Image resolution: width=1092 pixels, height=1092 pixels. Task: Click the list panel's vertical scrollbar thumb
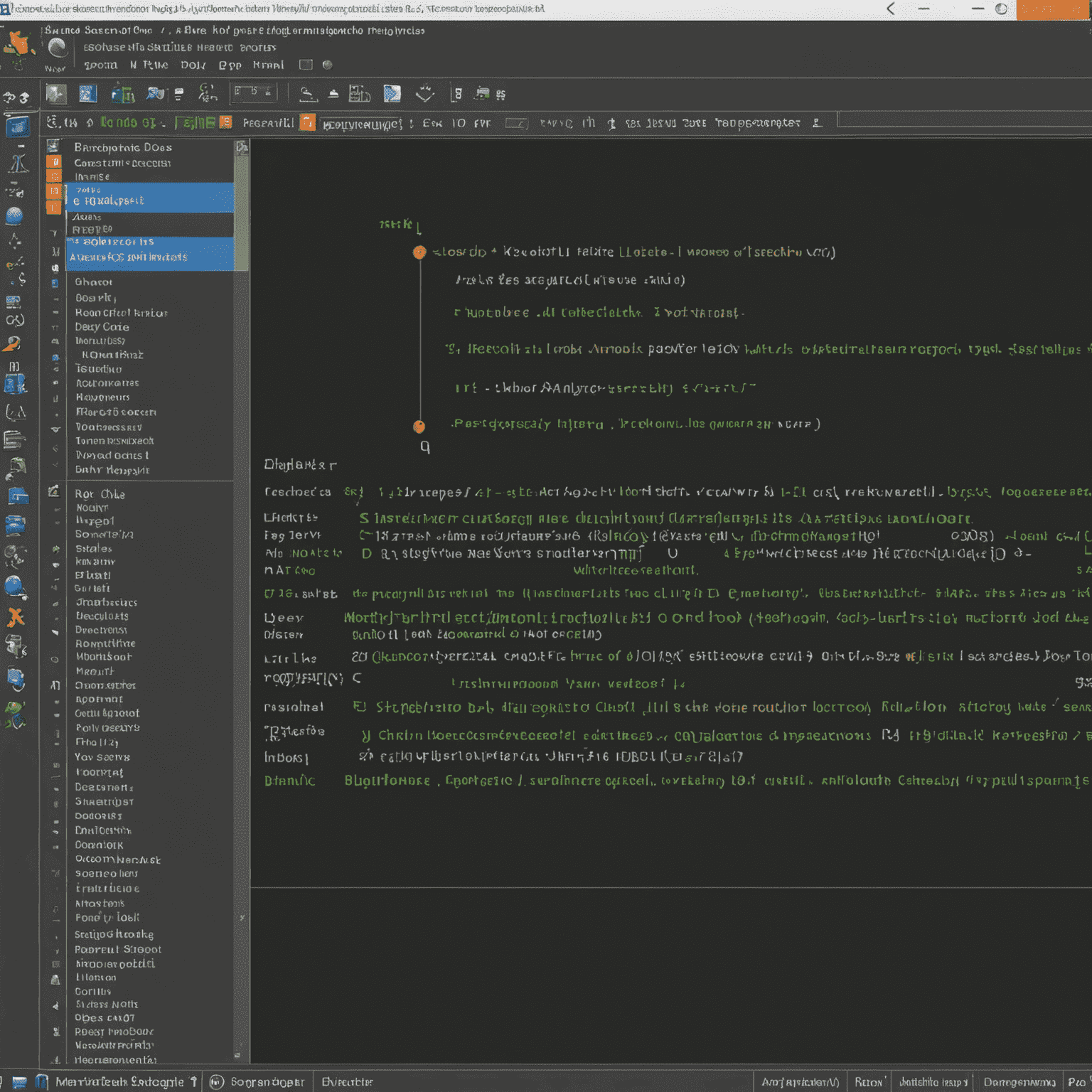pos(242,213)
